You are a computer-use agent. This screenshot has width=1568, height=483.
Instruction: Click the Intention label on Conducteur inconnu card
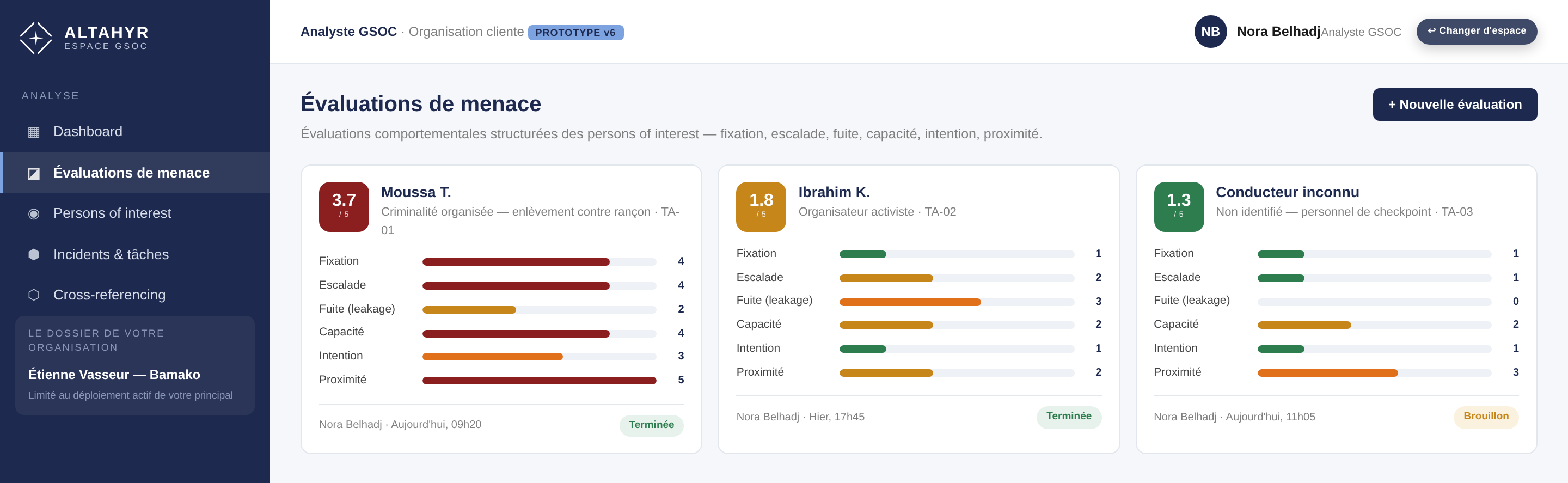[1175, 349]
